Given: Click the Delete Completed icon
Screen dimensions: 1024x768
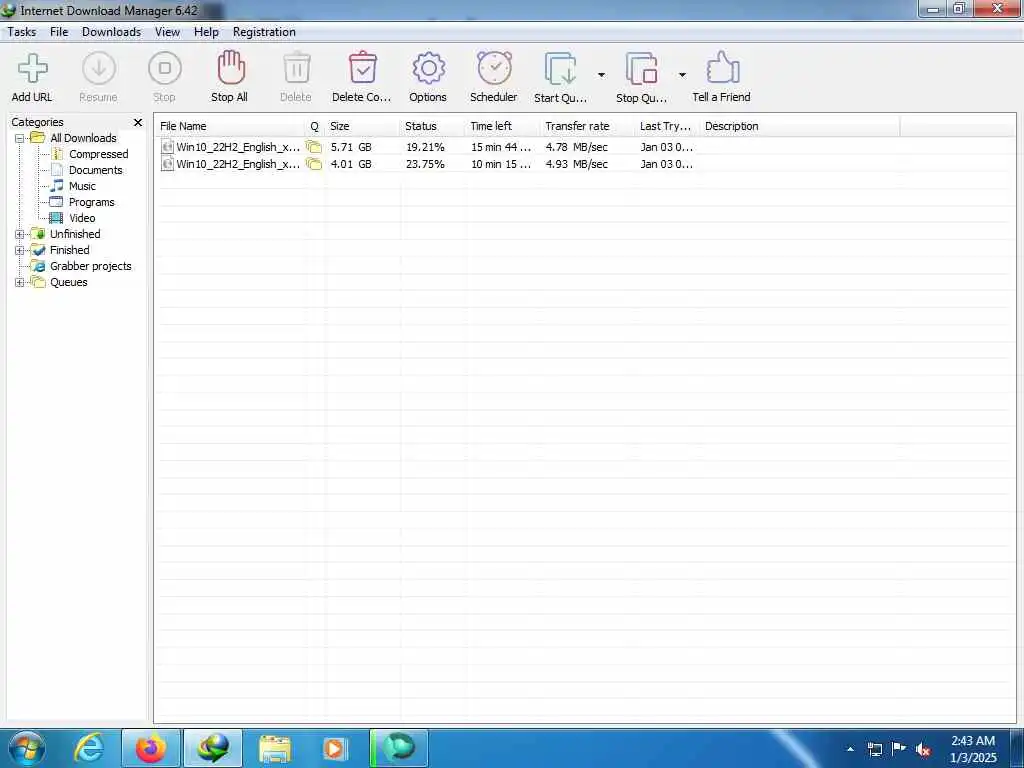Looking at the screenshot, I should [x=362, y=68].
